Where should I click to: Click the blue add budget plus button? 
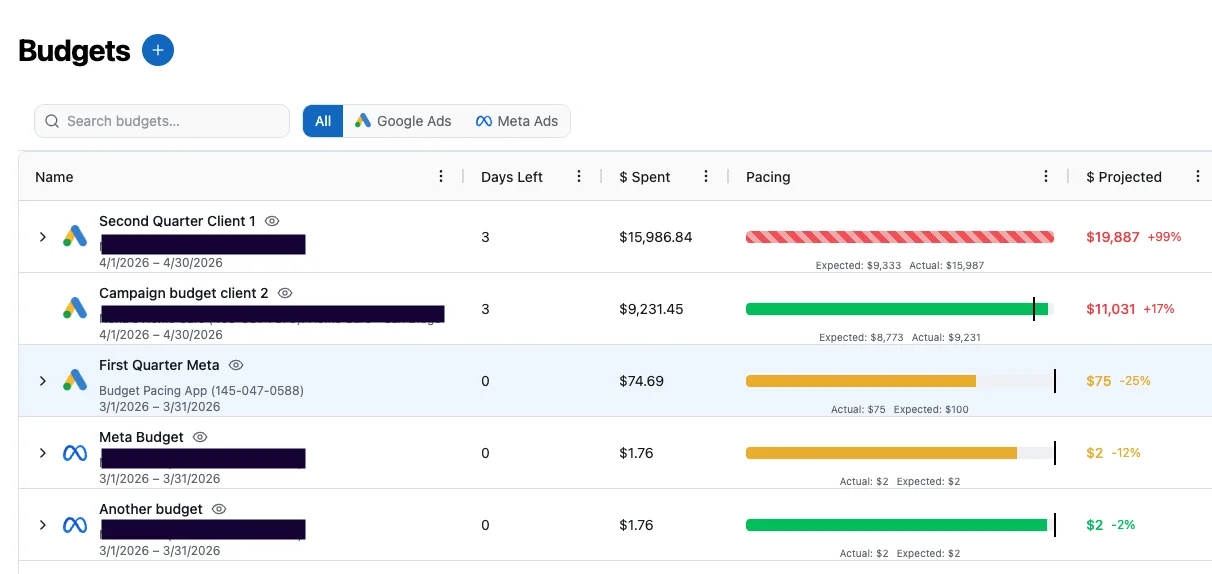coord(158,50)
